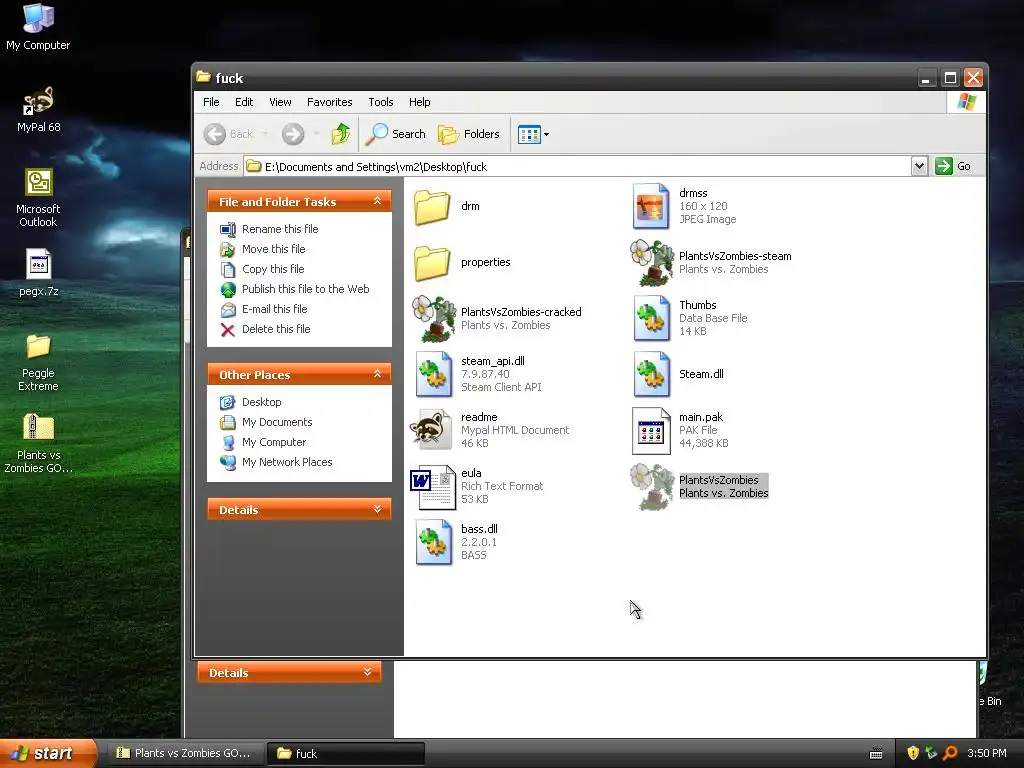
Task: Select the bass.dll file icon
Action: click(434, 542)
